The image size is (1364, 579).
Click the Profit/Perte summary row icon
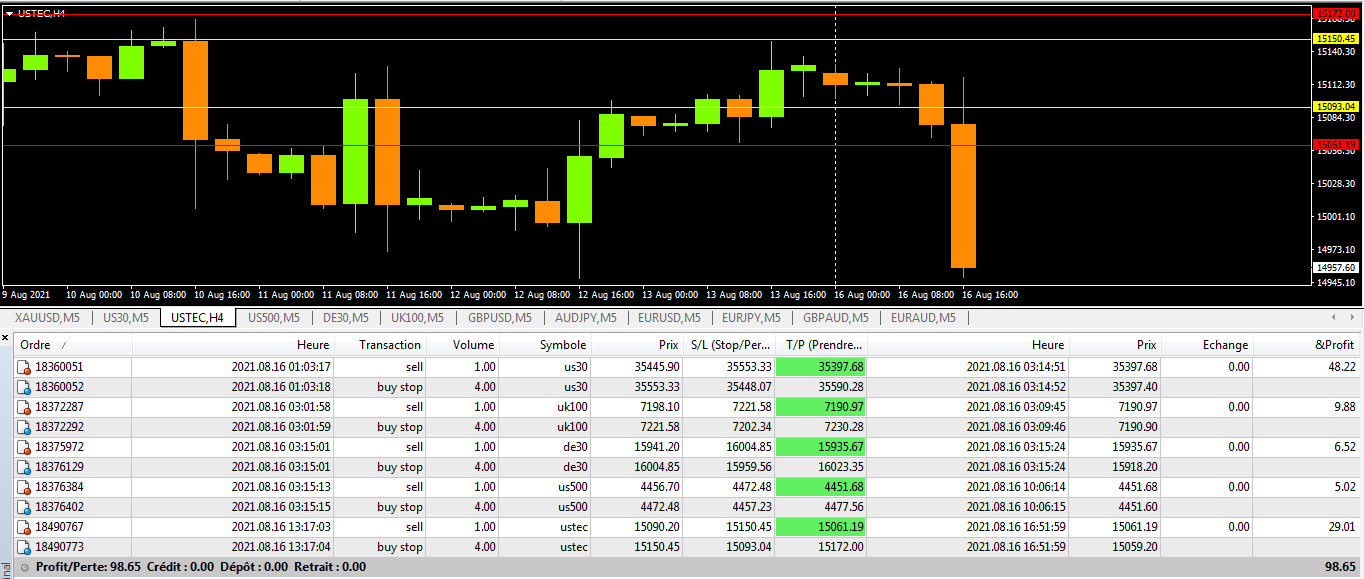tap(24, 567)
